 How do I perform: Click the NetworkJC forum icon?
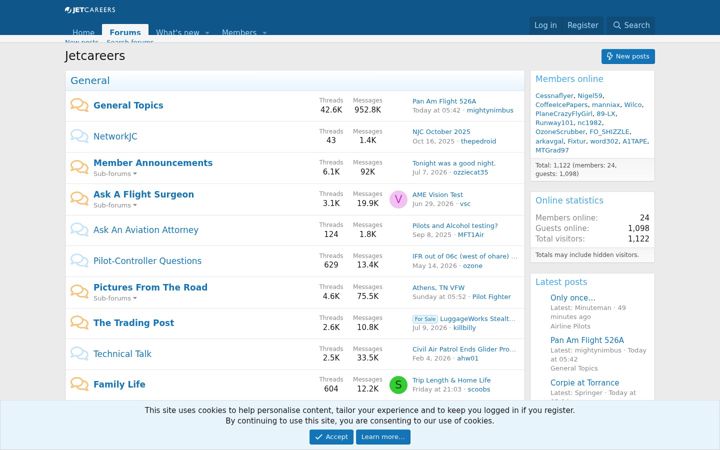[79, 136]
